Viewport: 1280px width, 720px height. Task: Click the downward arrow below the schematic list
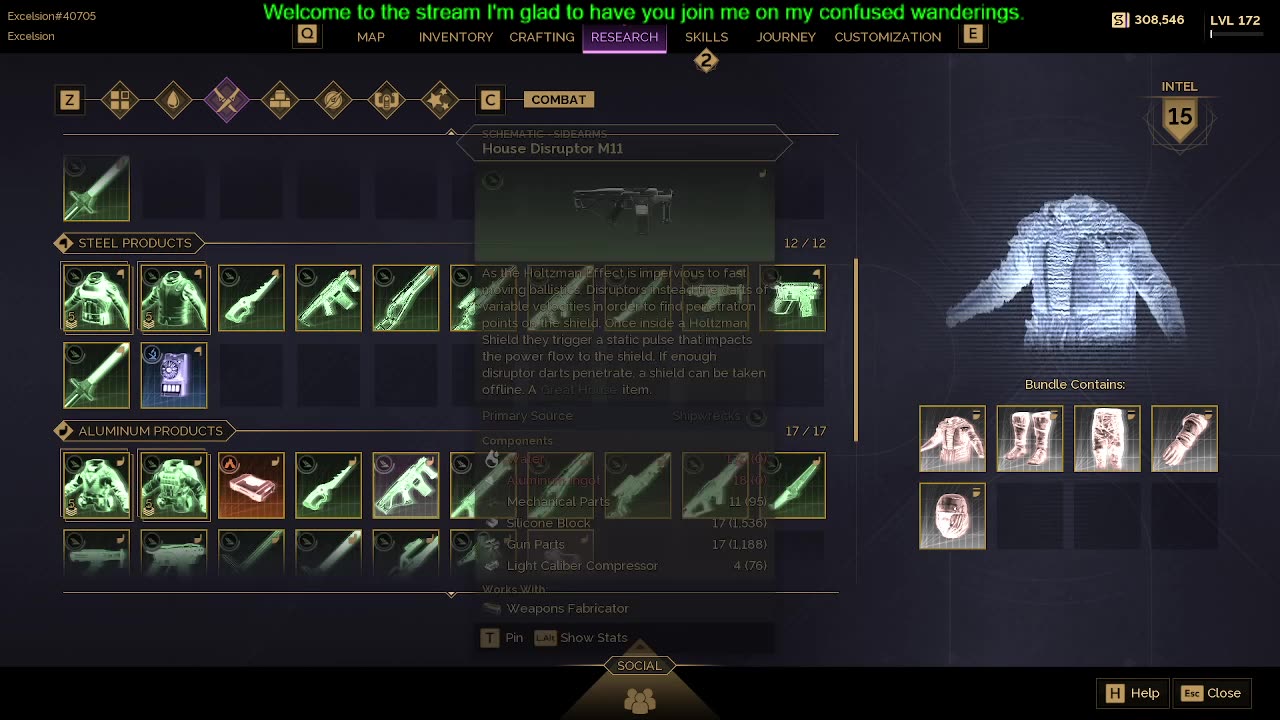pyautogui.click(x=451, y=594)
